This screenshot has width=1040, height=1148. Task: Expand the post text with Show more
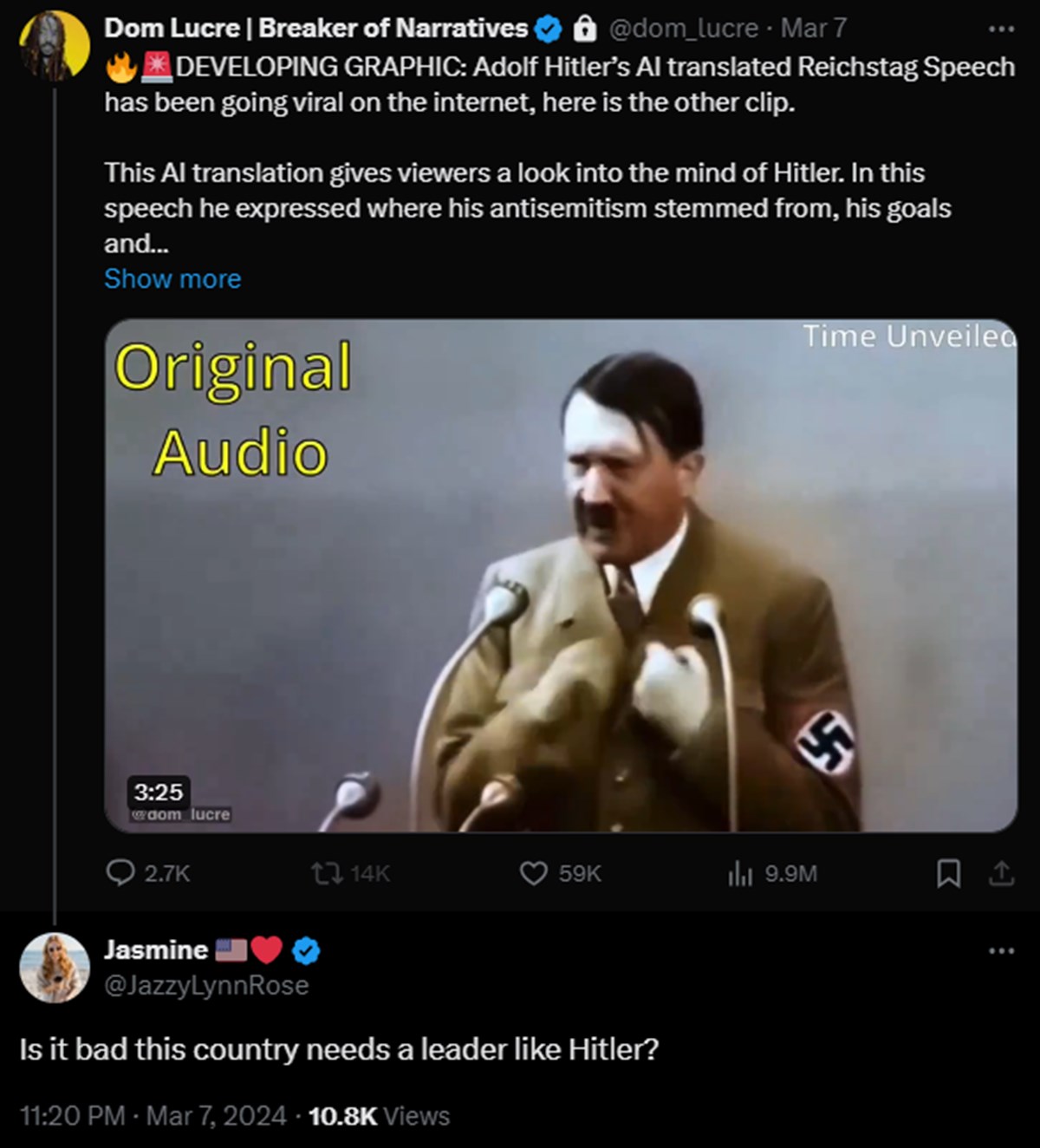click(172, 278)
